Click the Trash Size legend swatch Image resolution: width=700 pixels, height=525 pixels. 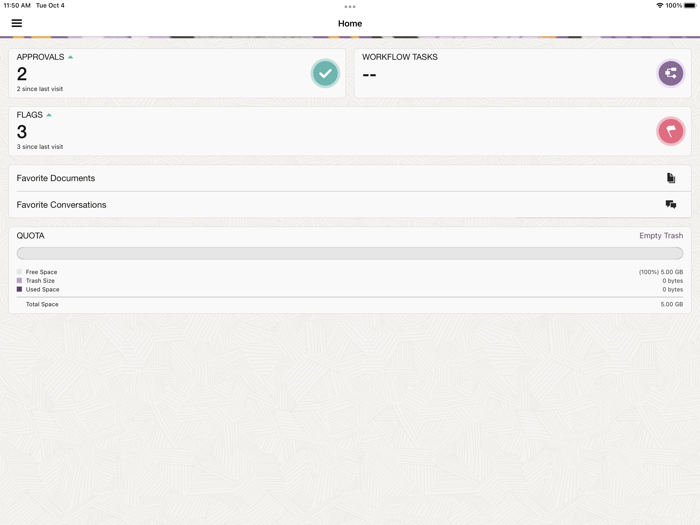(x=19, y=280)
